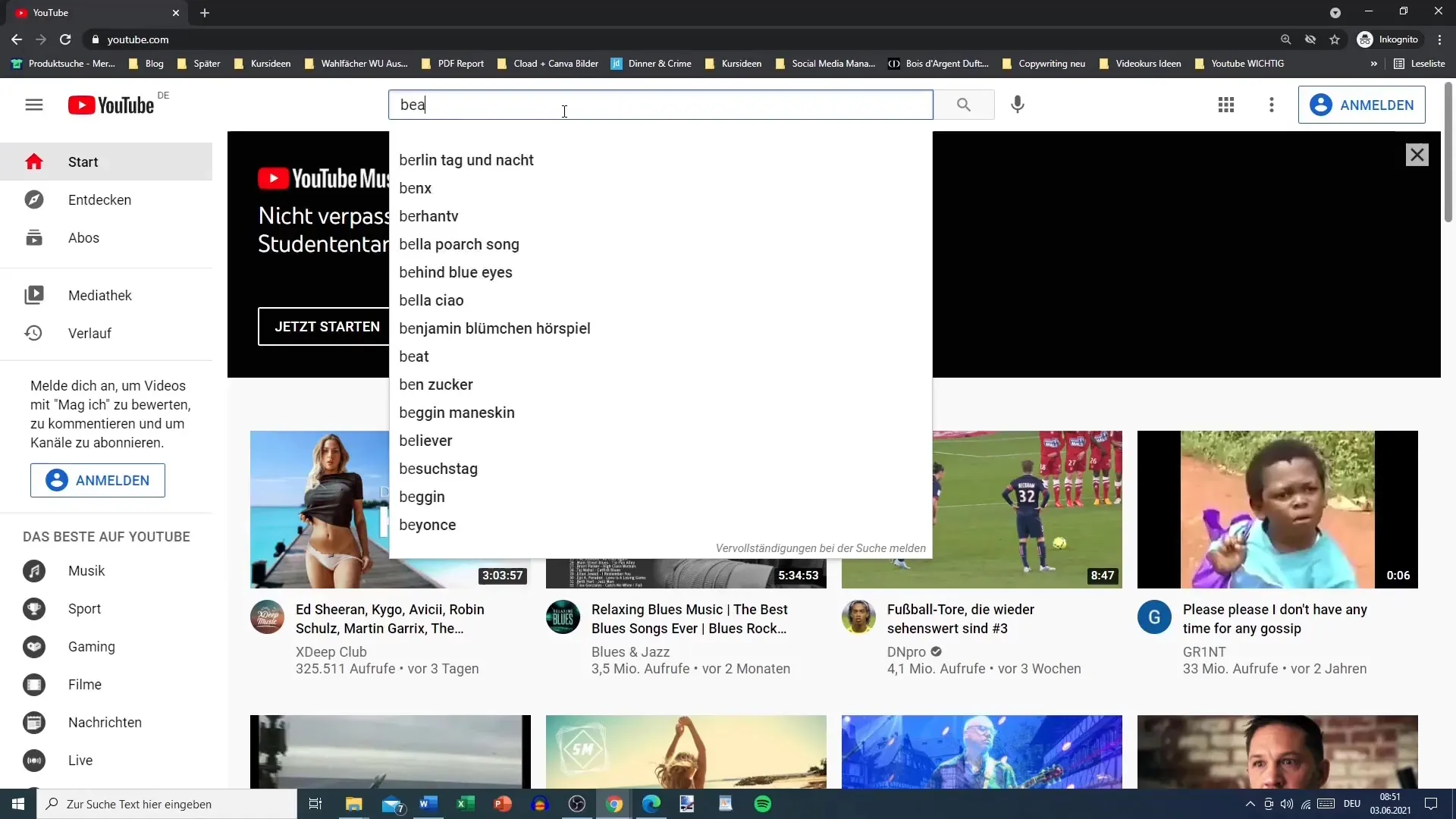This screenshot has width=1456, height=819.
Task: Open the Nachrichten category
Action: click(x=106, y=723)
